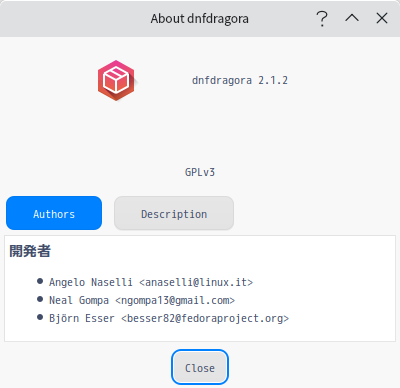
Task: Select the Angelo Naselli author entry
Action: (x=151, y=282)
